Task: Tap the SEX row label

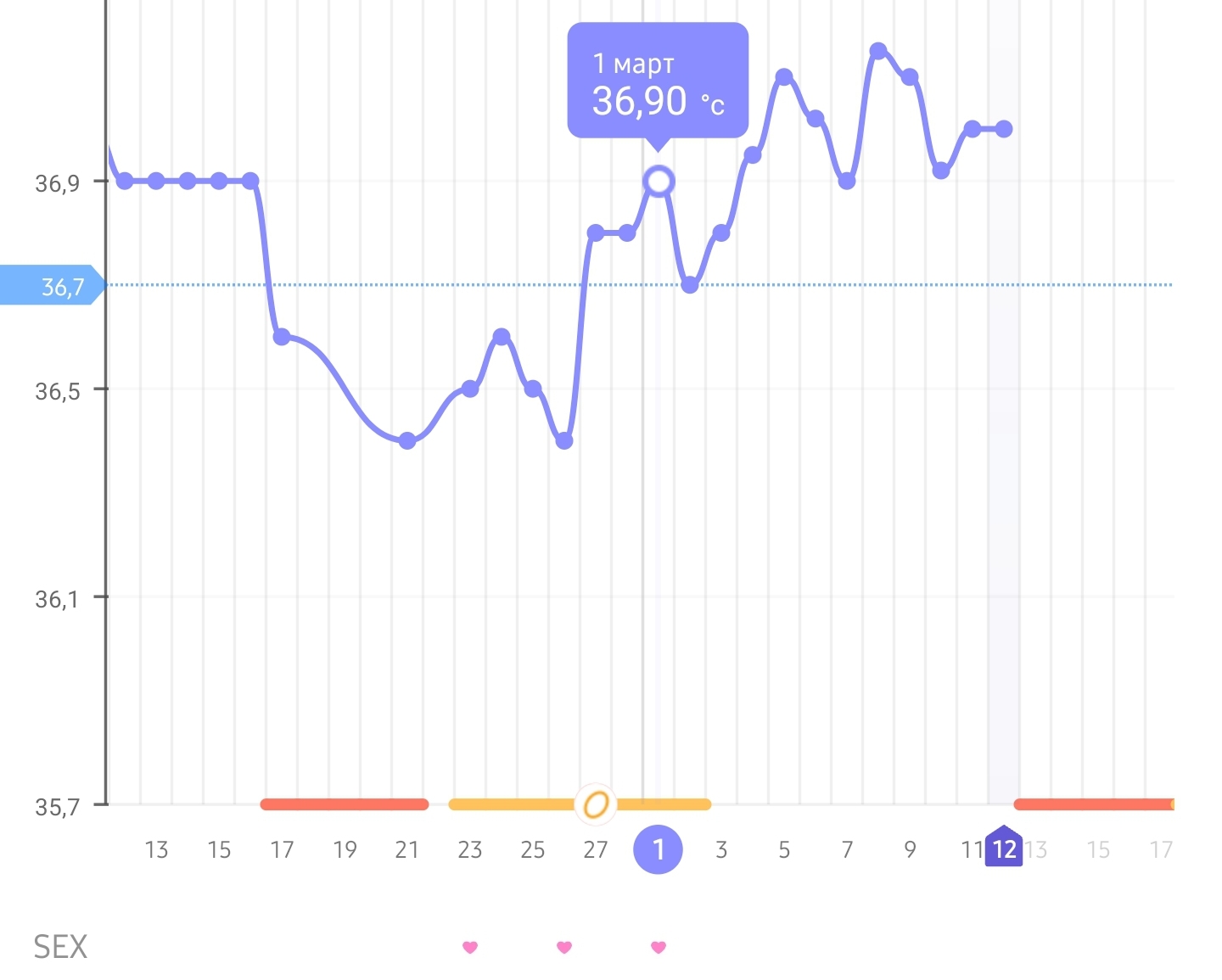Action: (60, 948)
